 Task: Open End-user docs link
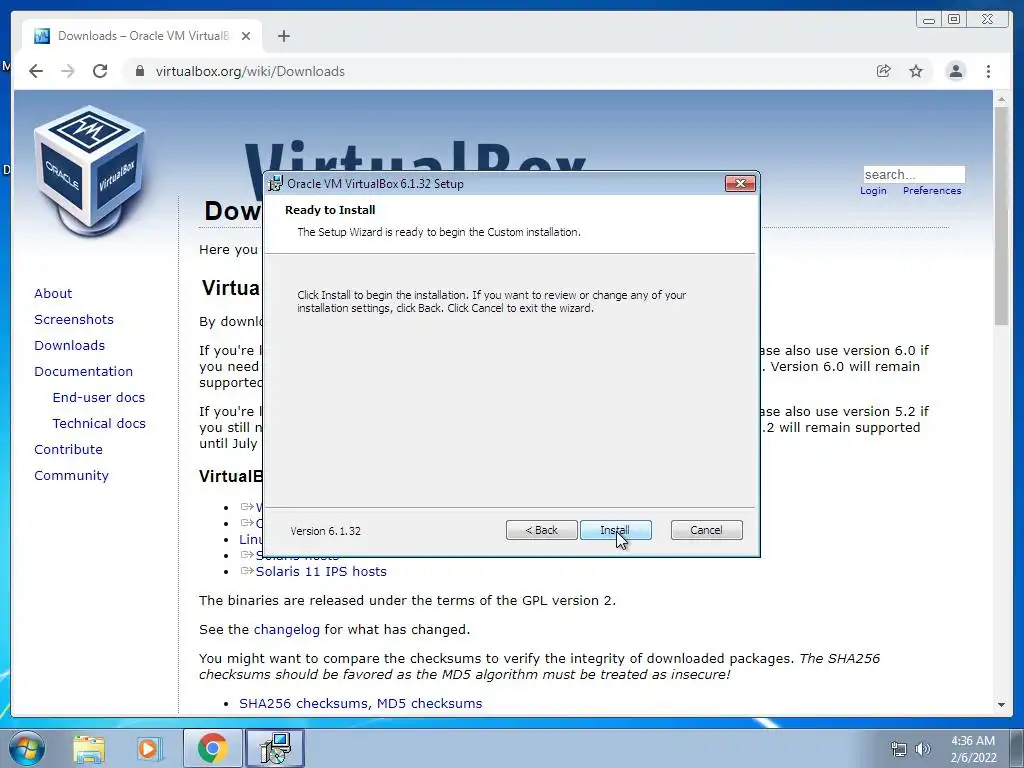pos(99,398)
